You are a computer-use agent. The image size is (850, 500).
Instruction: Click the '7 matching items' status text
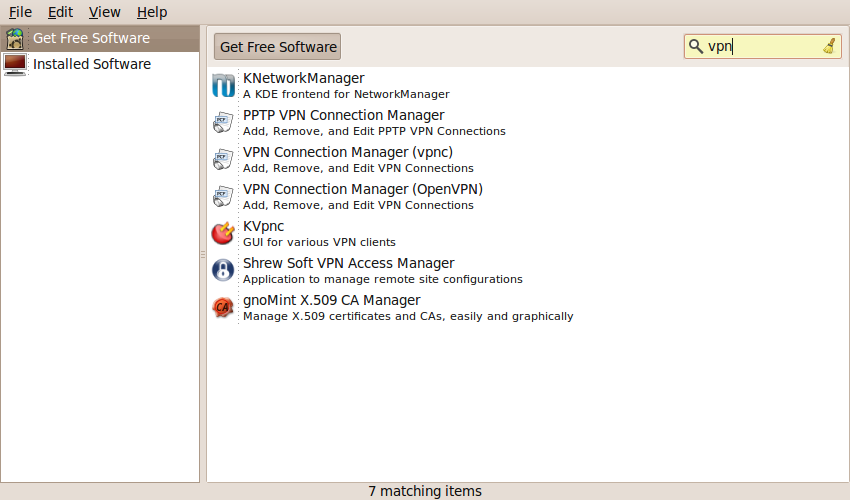(x=425, y=491)
